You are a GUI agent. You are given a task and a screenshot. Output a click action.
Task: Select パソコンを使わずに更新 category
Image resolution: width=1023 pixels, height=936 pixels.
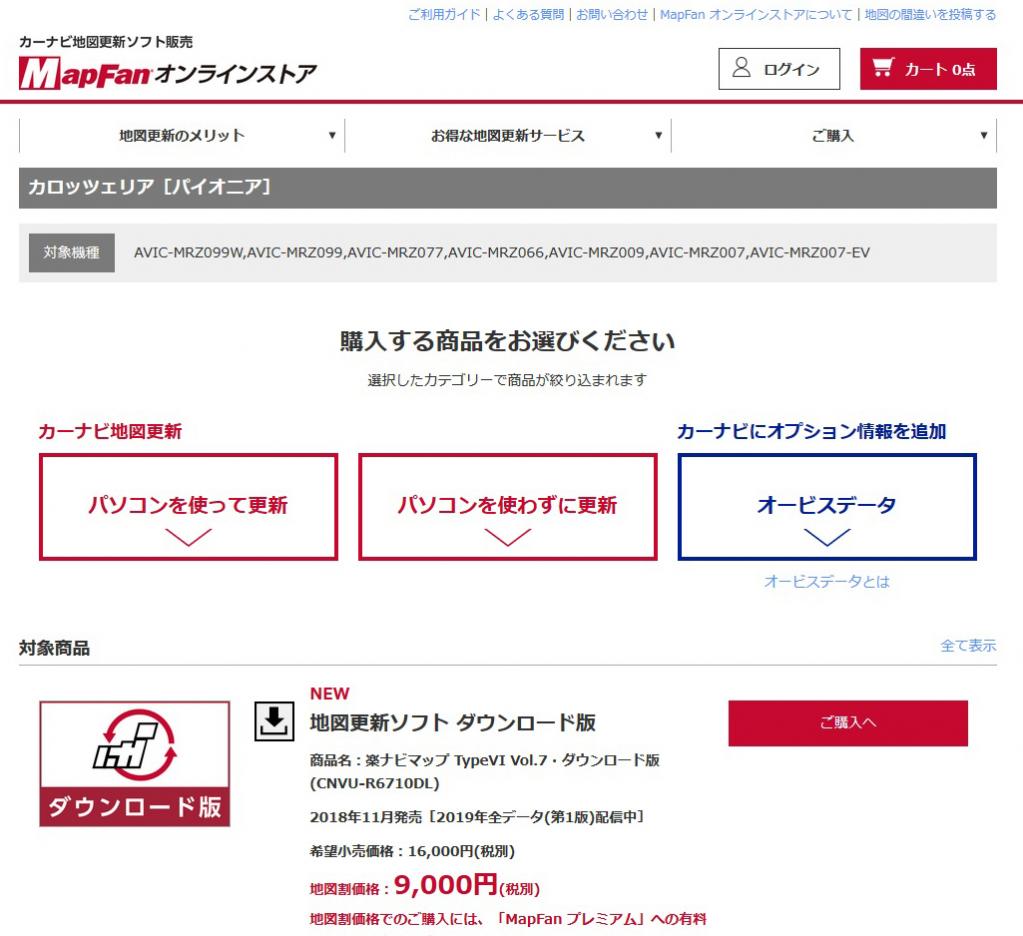click(508, 507)
